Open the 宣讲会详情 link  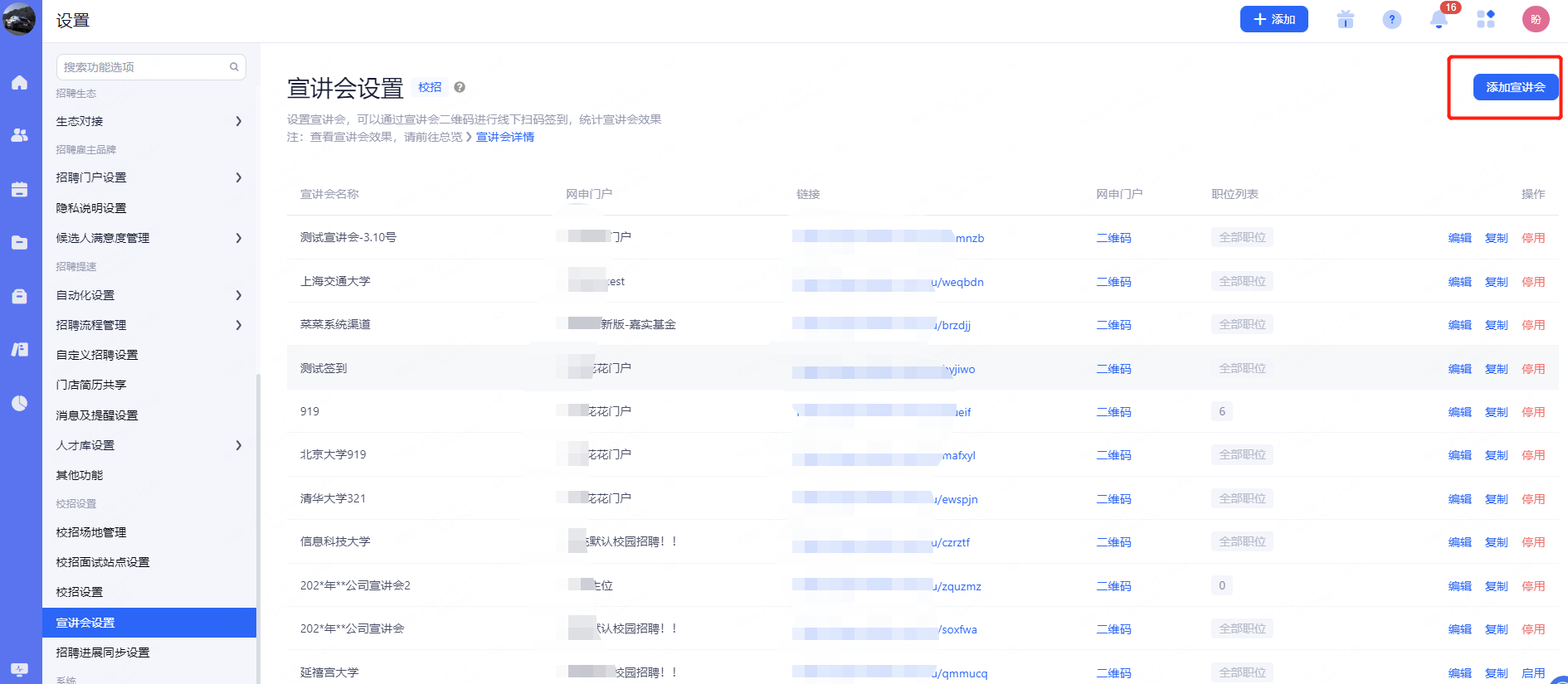(x=505, y=137)
